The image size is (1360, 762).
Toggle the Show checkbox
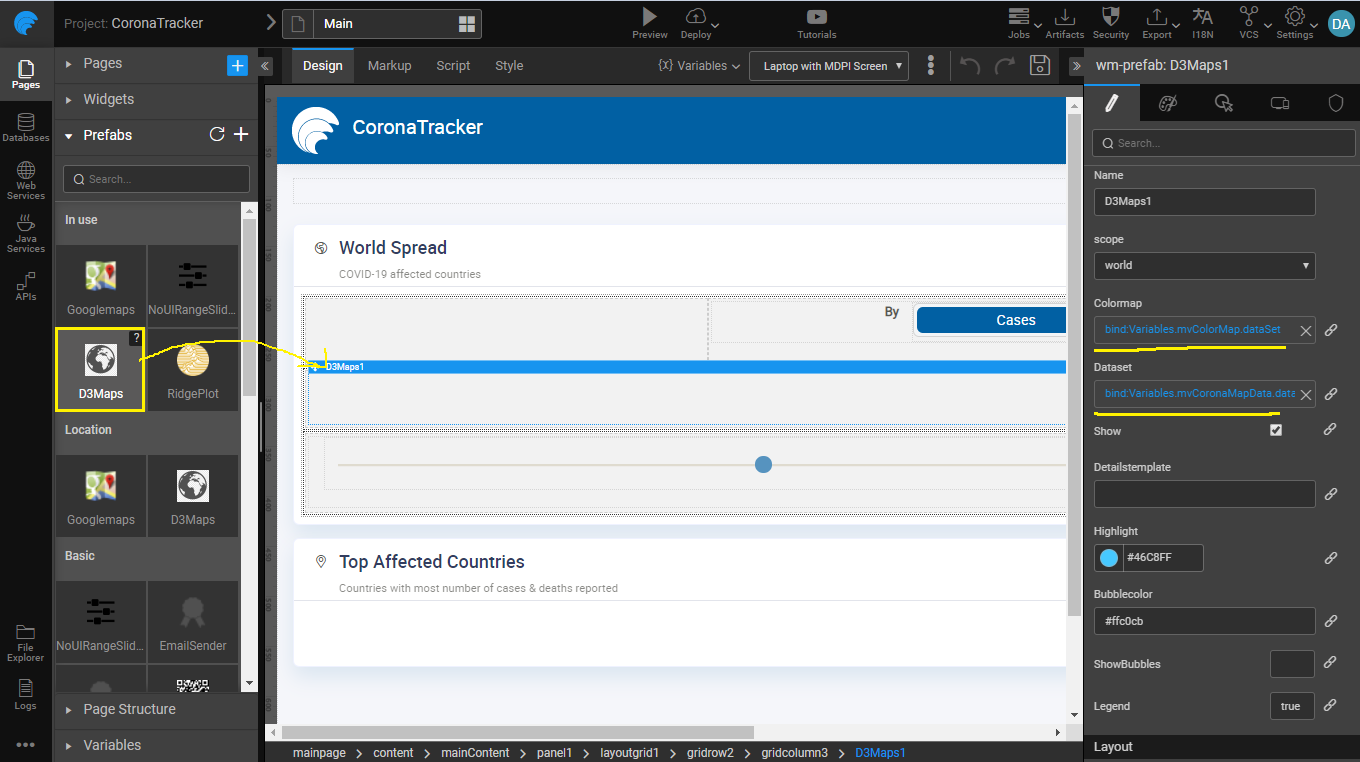[1275, 430]
